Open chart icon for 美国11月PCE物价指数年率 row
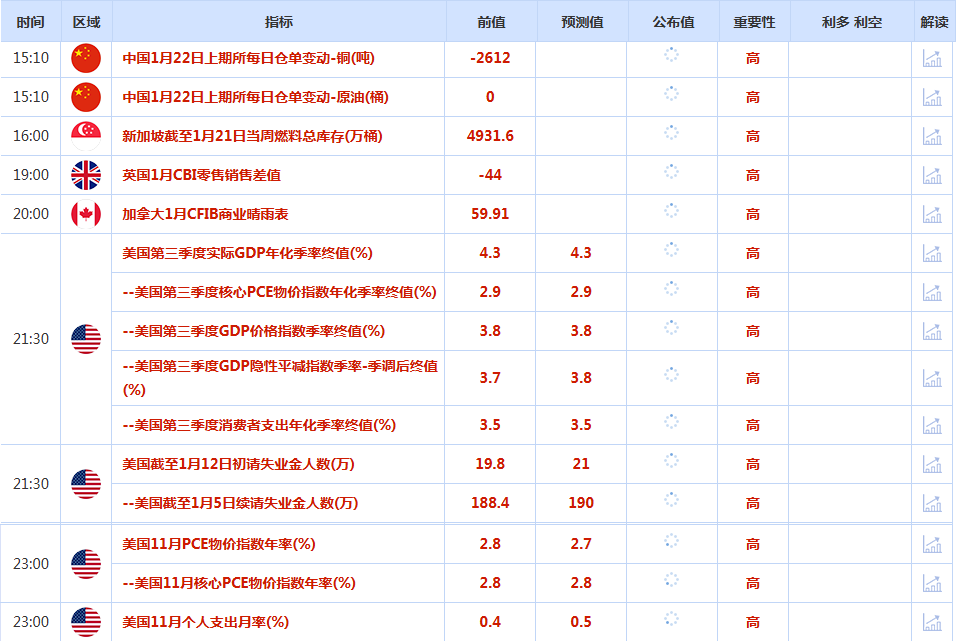The image size is (957, 641). pos(932,544)
